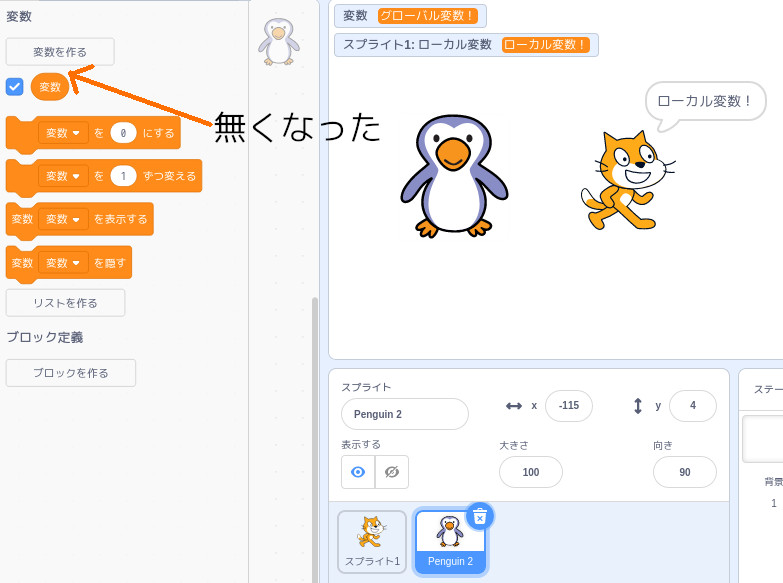This screenshot has width=783, height=583.
Task: Click the block palette scrollbar
Action: point(315,440)
